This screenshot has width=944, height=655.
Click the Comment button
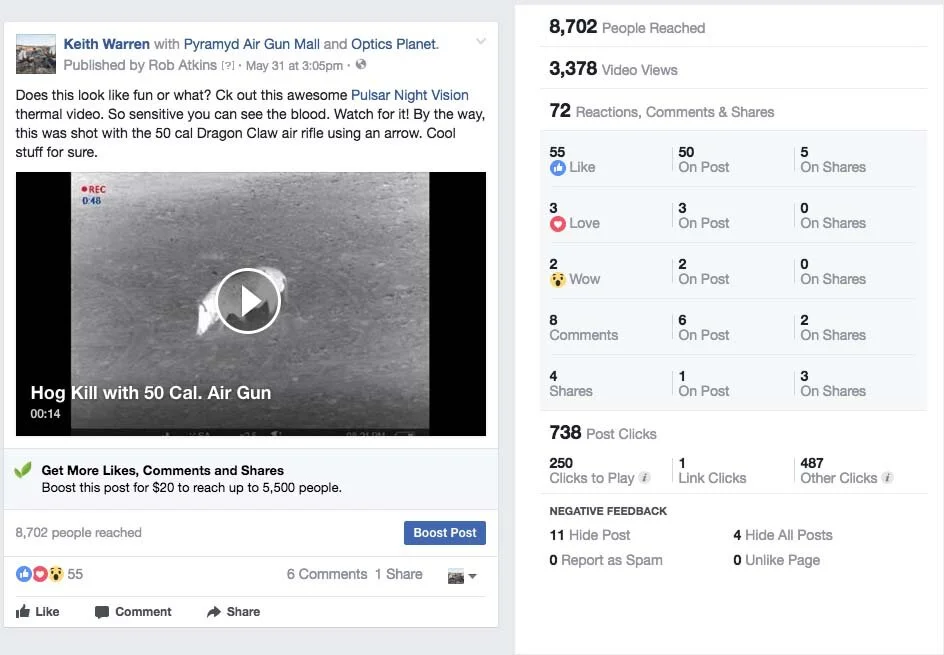[133, 612]
